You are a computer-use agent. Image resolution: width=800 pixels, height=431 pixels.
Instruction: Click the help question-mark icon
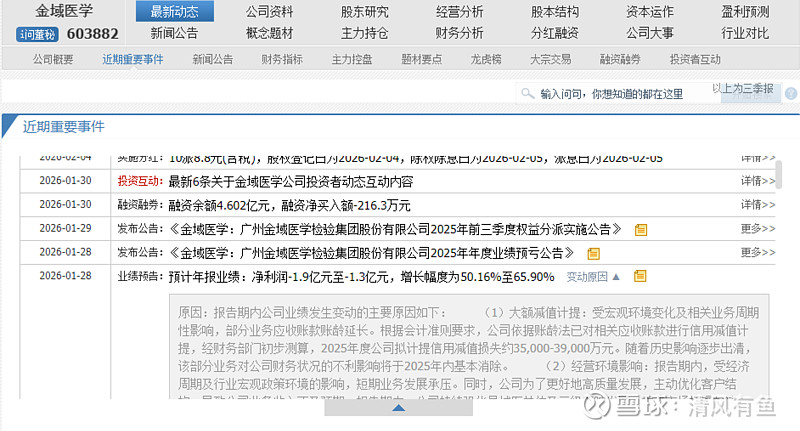[x=791, y=93]
